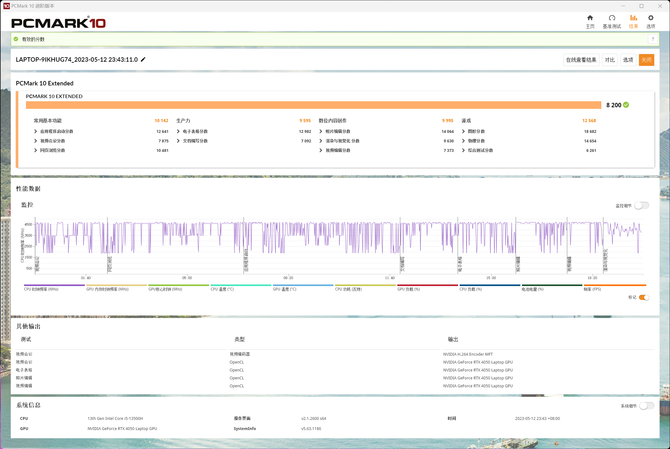Viewport: 670px width, 449px height.
Task: Toggle the 电池电量 (%) battery legend series
Action: click(552, 287)
